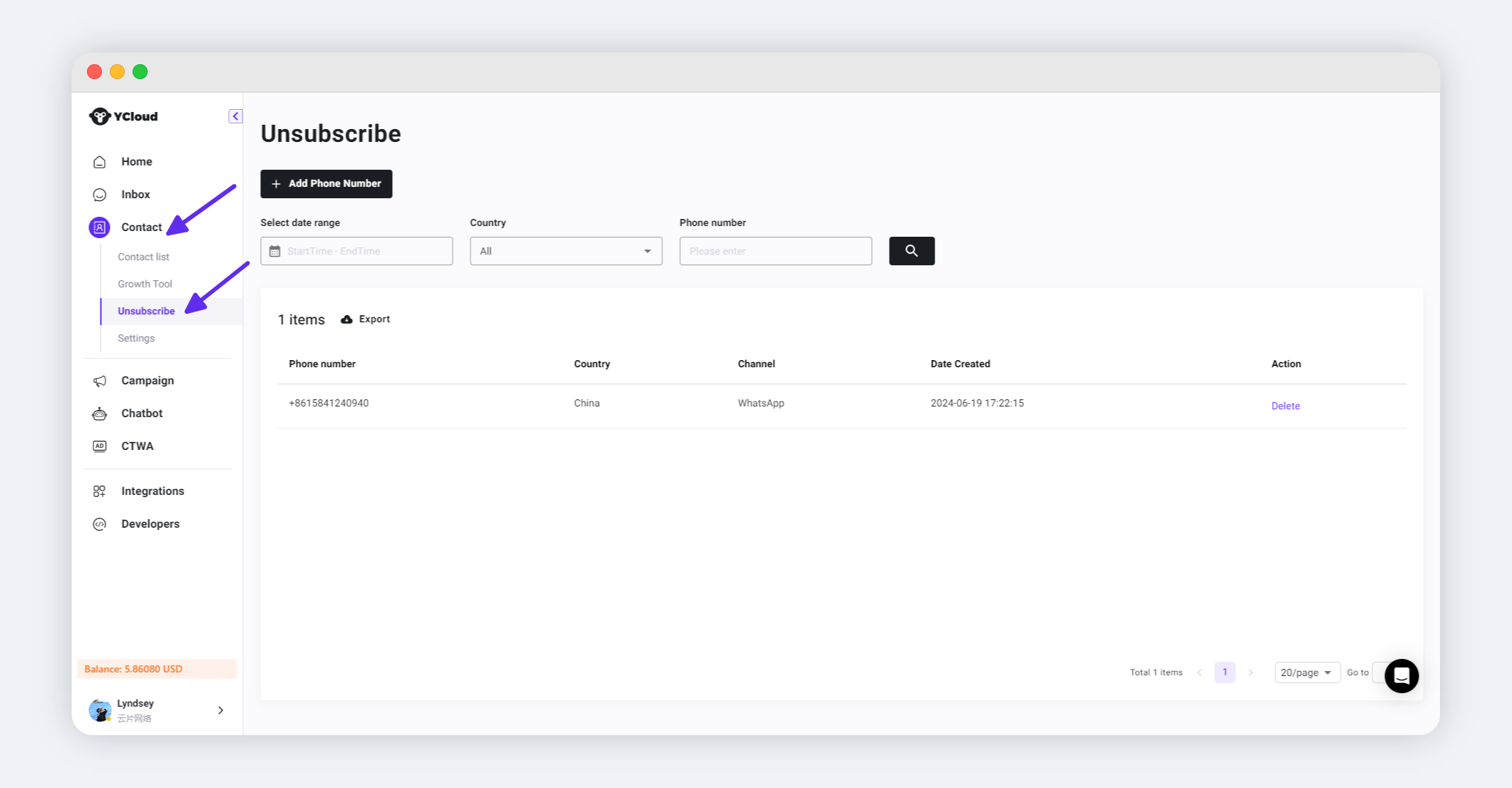Click the Developers code icon
The width and height of the screenshot is (1512, 788).
100,524
